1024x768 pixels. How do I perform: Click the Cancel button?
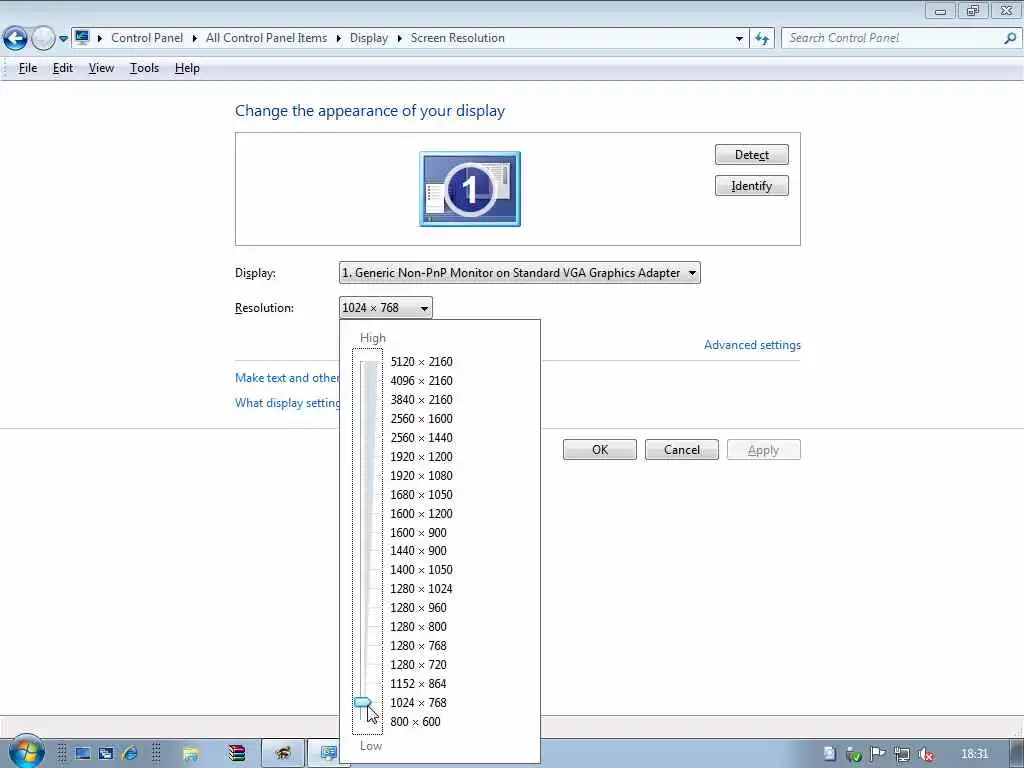pyautogui.click(x=682, y=449)
